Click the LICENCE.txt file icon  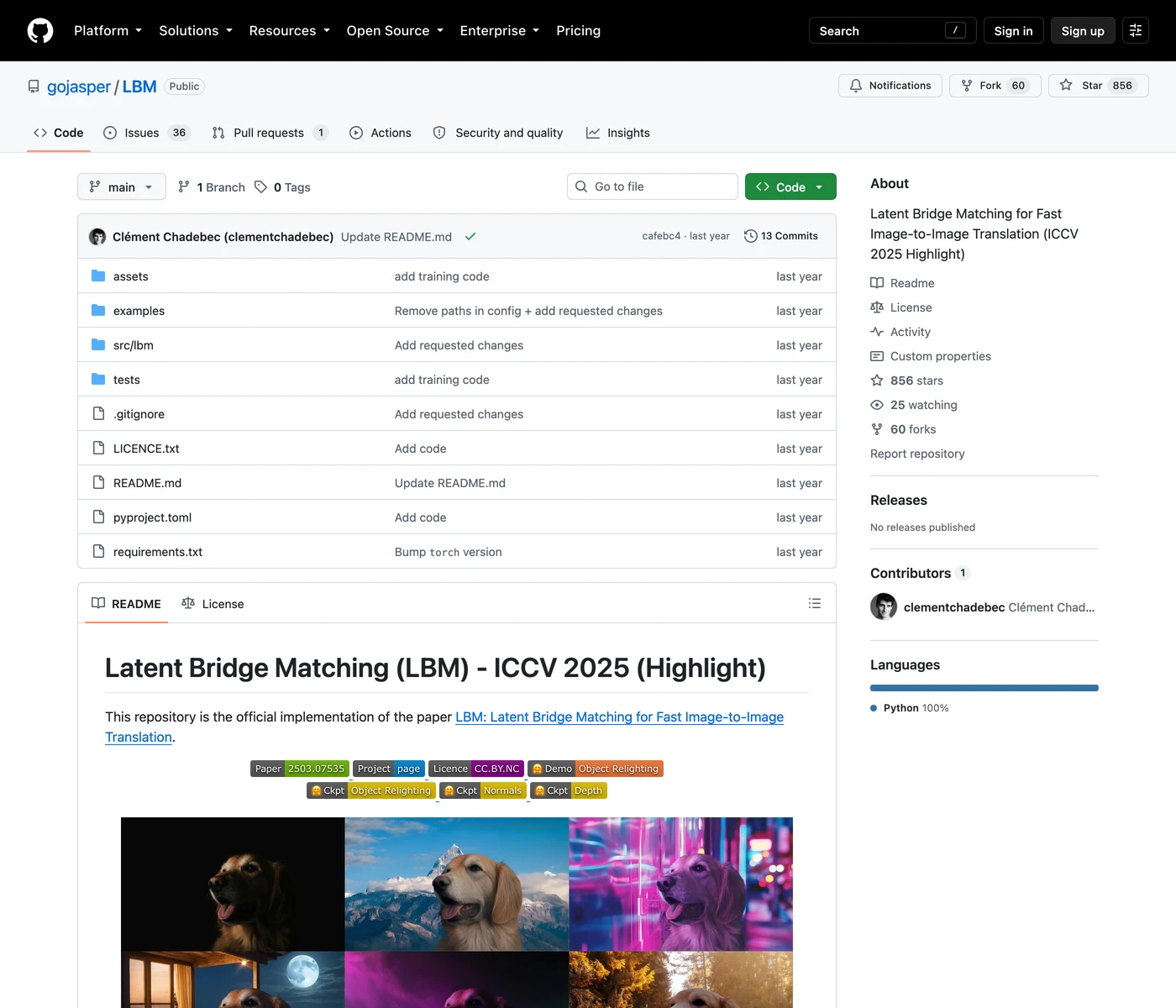click(98, 448)
